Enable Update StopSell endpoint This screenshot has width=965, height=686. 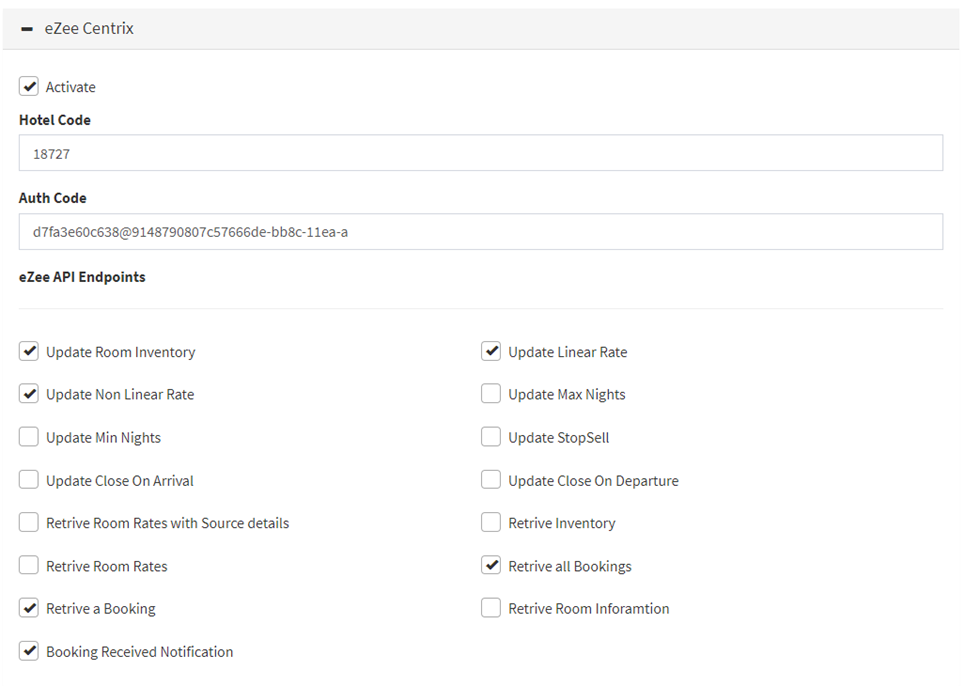[491, 437]
